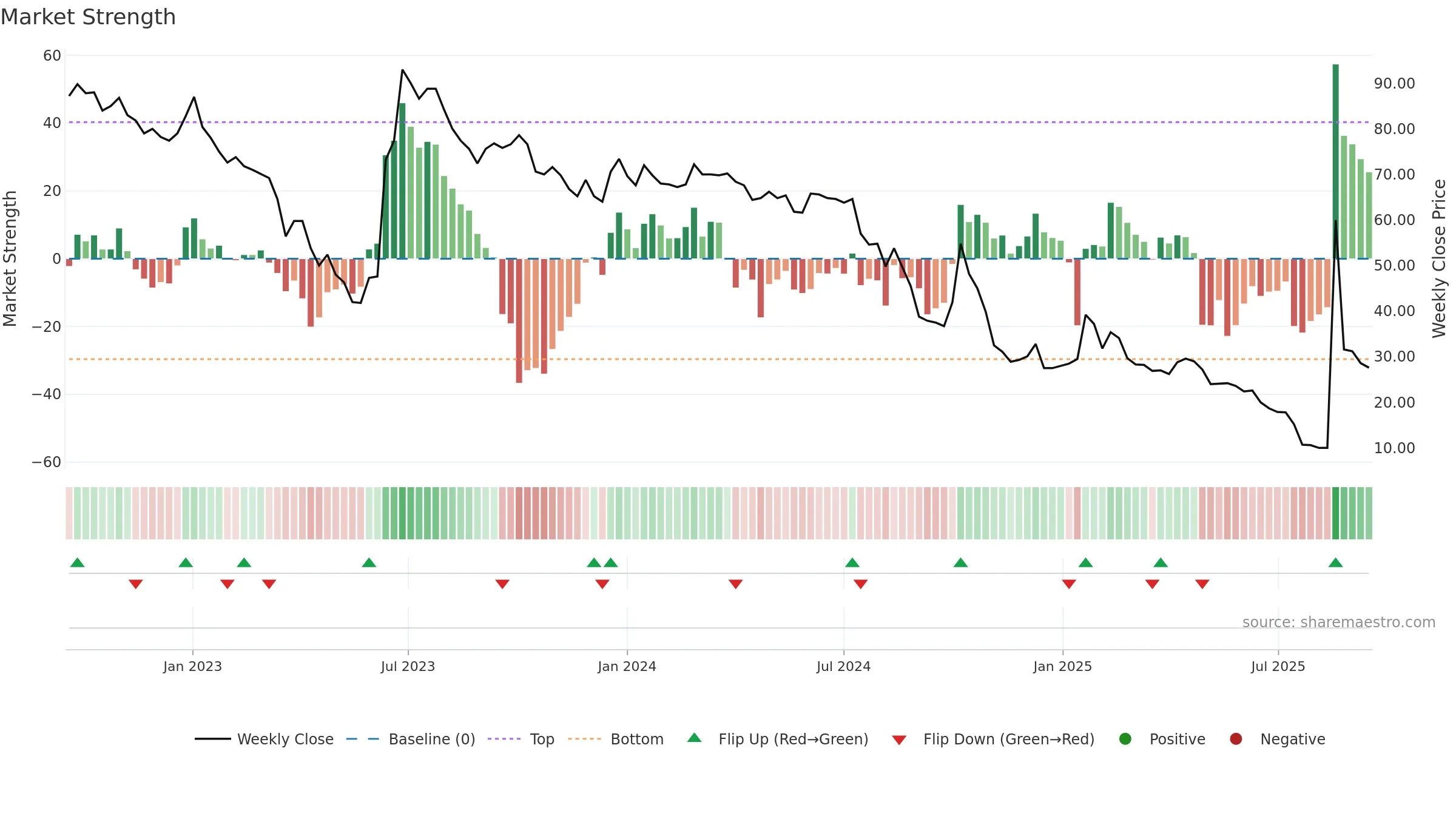Toggle the Bottom threshold legend entry
The height and width of the screenshot is (819, 1456).
[616, 739]
